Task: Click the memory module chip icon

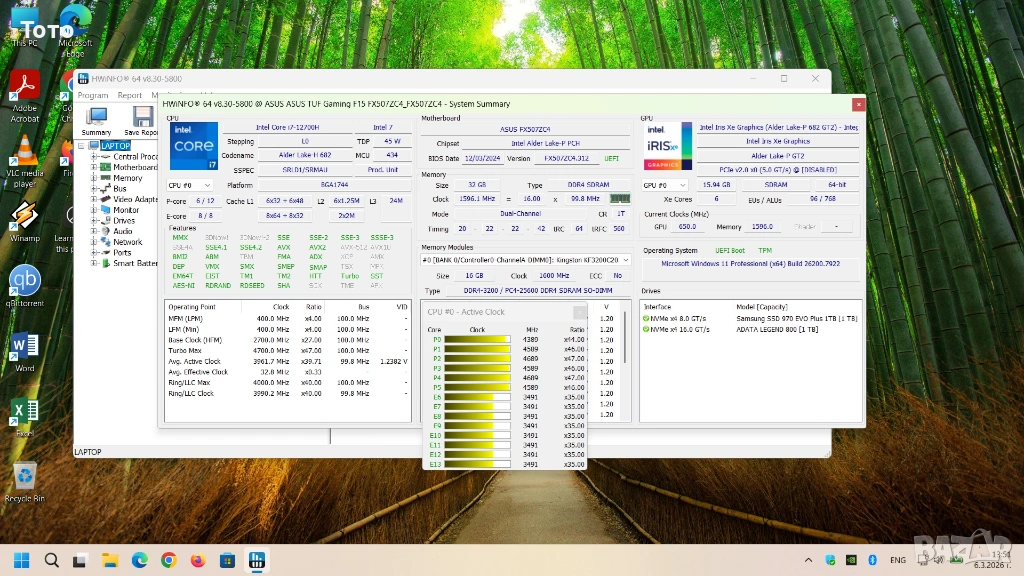Action: pos(620,199)
